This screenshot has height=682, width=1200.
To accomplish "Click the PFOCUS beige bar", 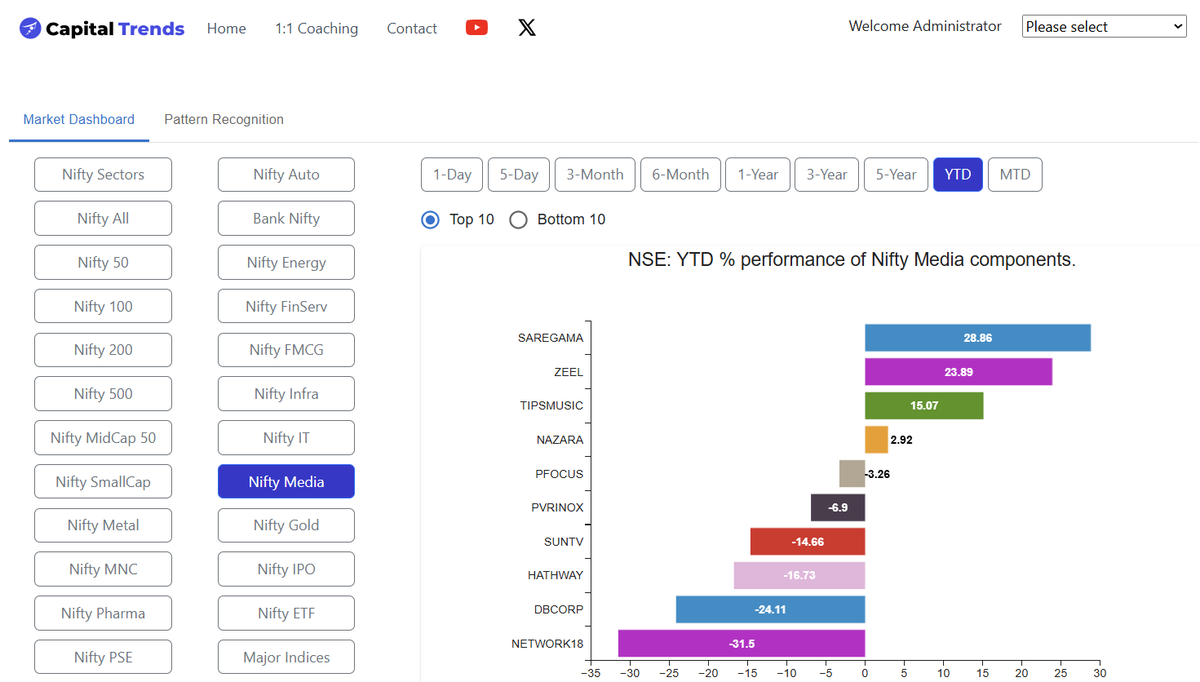I will [x=852, y=474].
